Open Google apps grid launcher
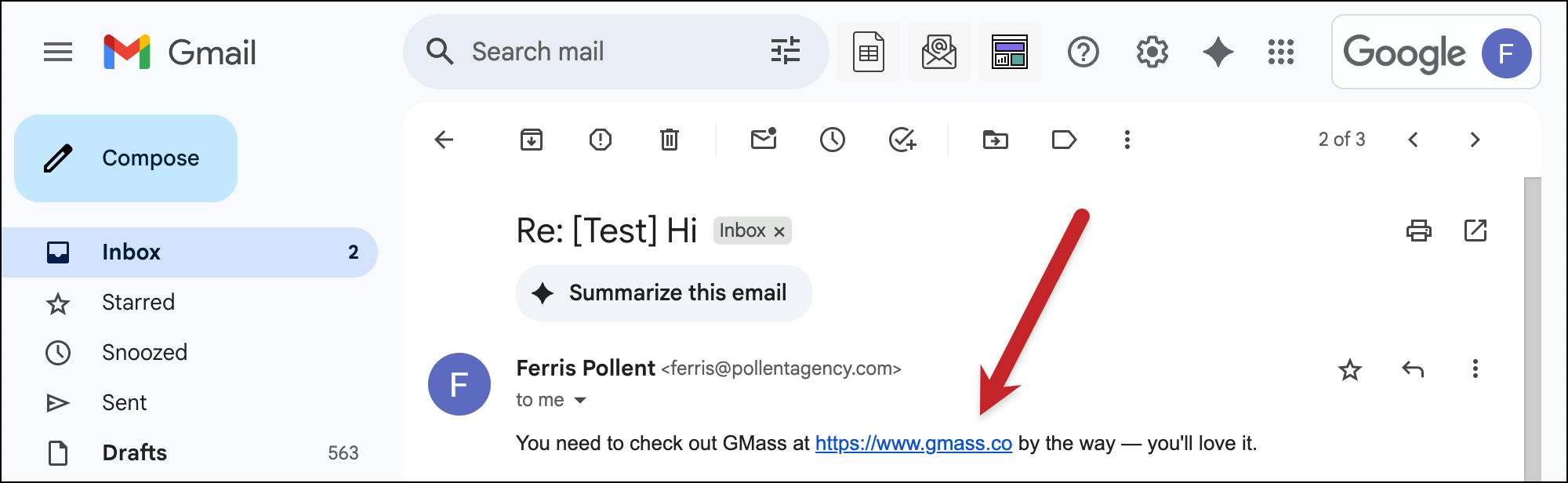 pos(1280,53)
